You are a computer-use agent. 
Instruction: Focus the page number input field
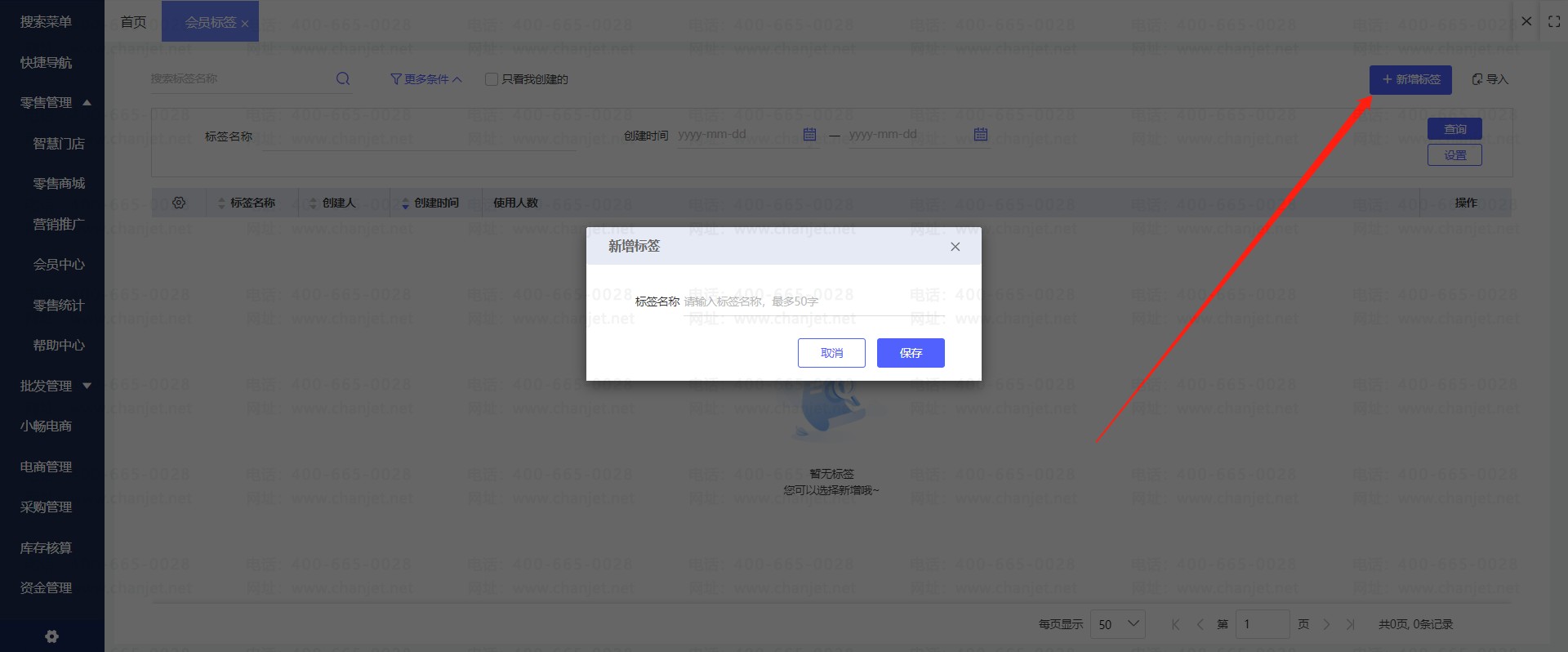[1263, 624]
